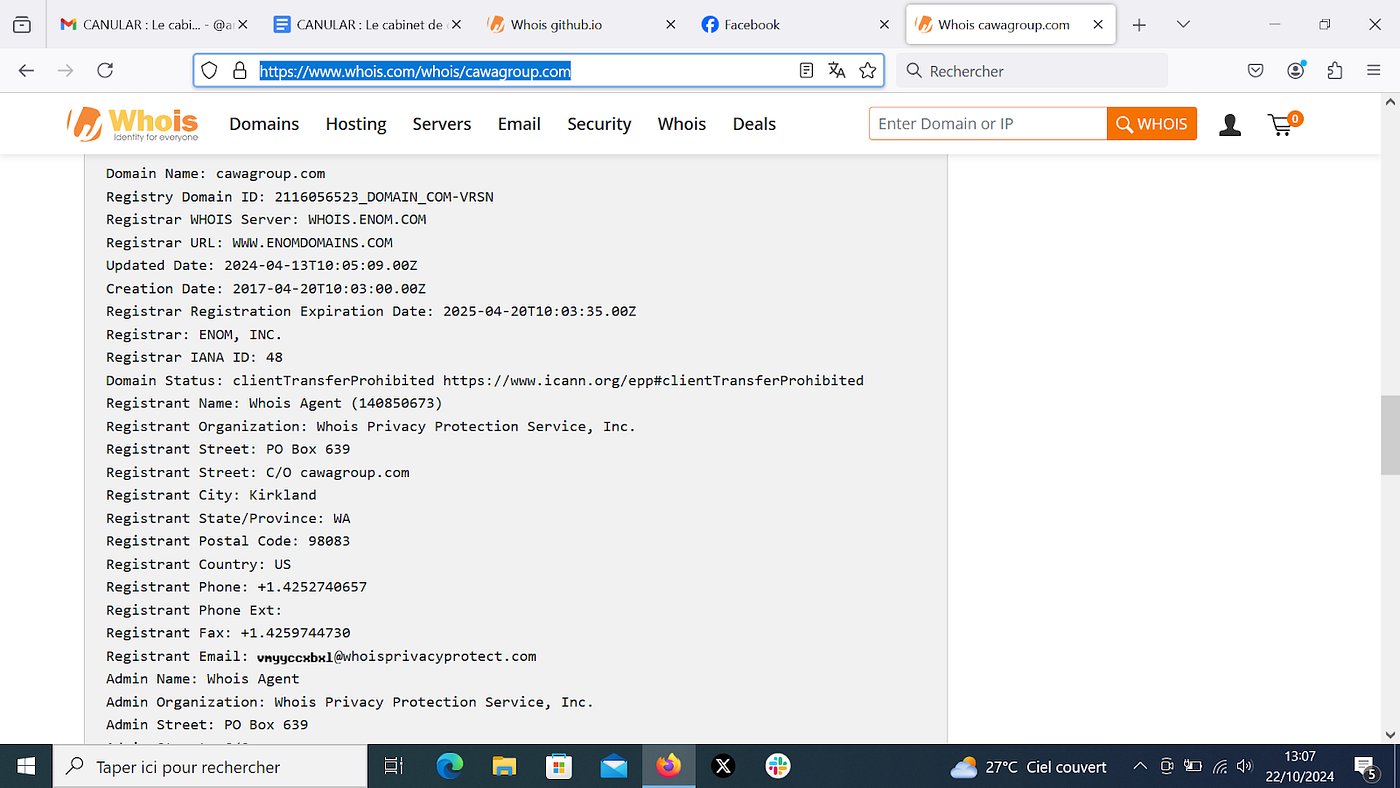Viewport: 1400px width, 788px height.
Task: Close the Whois cawagroup.com tab
Action: [x=1098, y=25]
